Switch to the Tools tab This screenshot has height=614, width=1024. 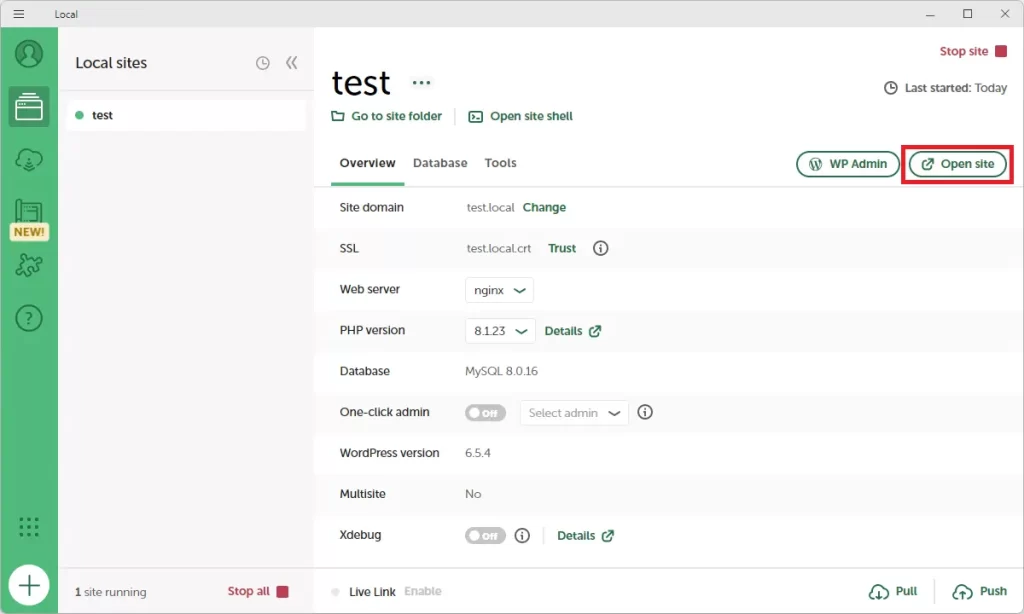click(500, 163)
